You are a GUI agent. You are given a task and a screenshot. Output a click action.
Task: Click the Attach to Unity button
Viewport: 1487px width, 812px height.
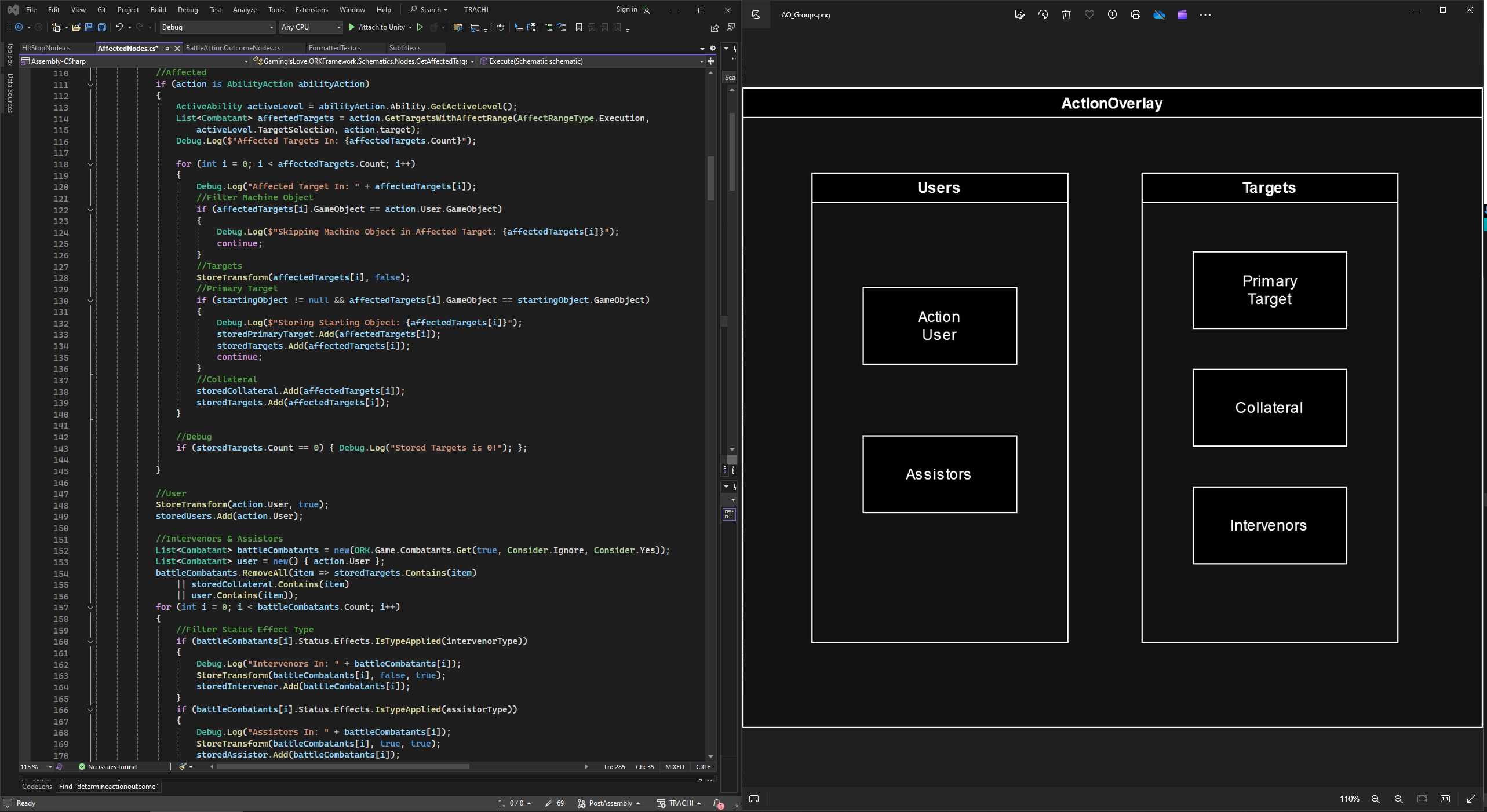[x=376, y=27]
